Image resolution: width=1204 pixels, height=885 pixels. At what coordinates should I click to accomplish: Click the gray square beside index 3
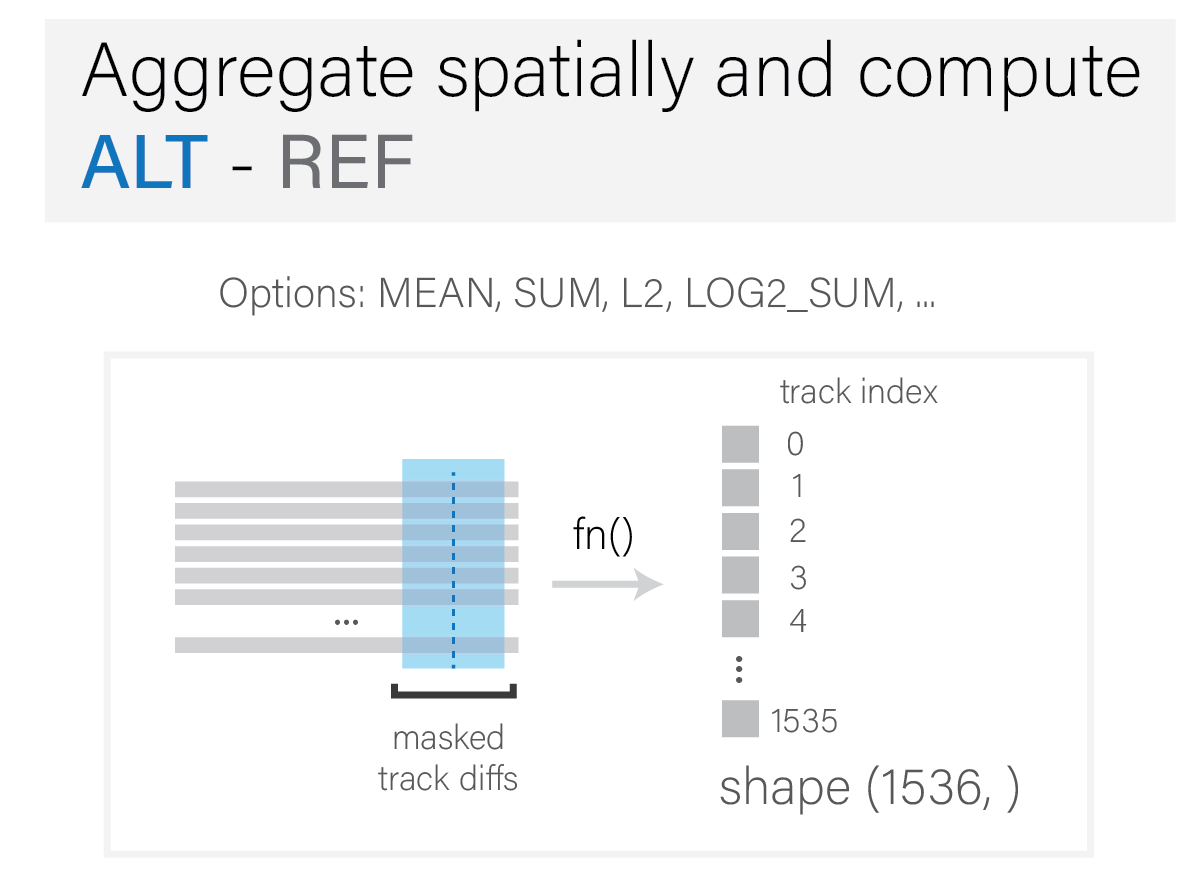coord(740,575)
